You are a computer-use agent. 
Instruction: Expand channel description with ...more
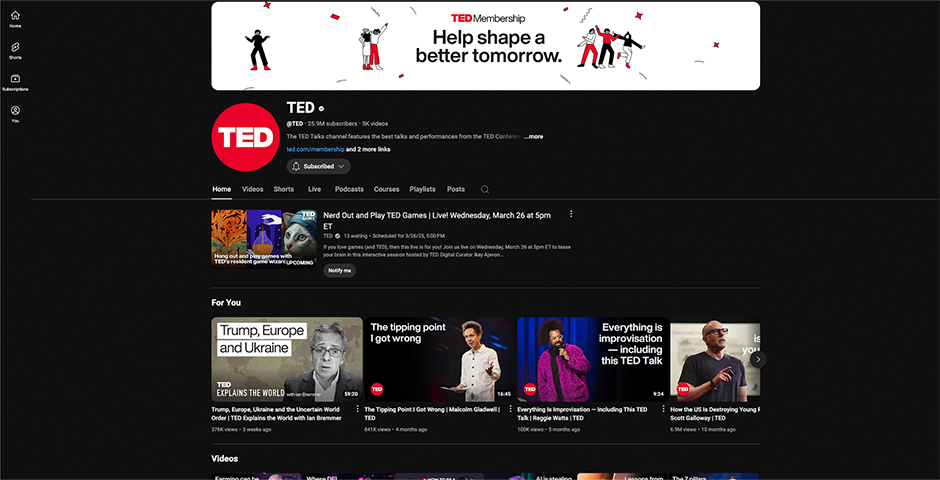coord(534,137)
